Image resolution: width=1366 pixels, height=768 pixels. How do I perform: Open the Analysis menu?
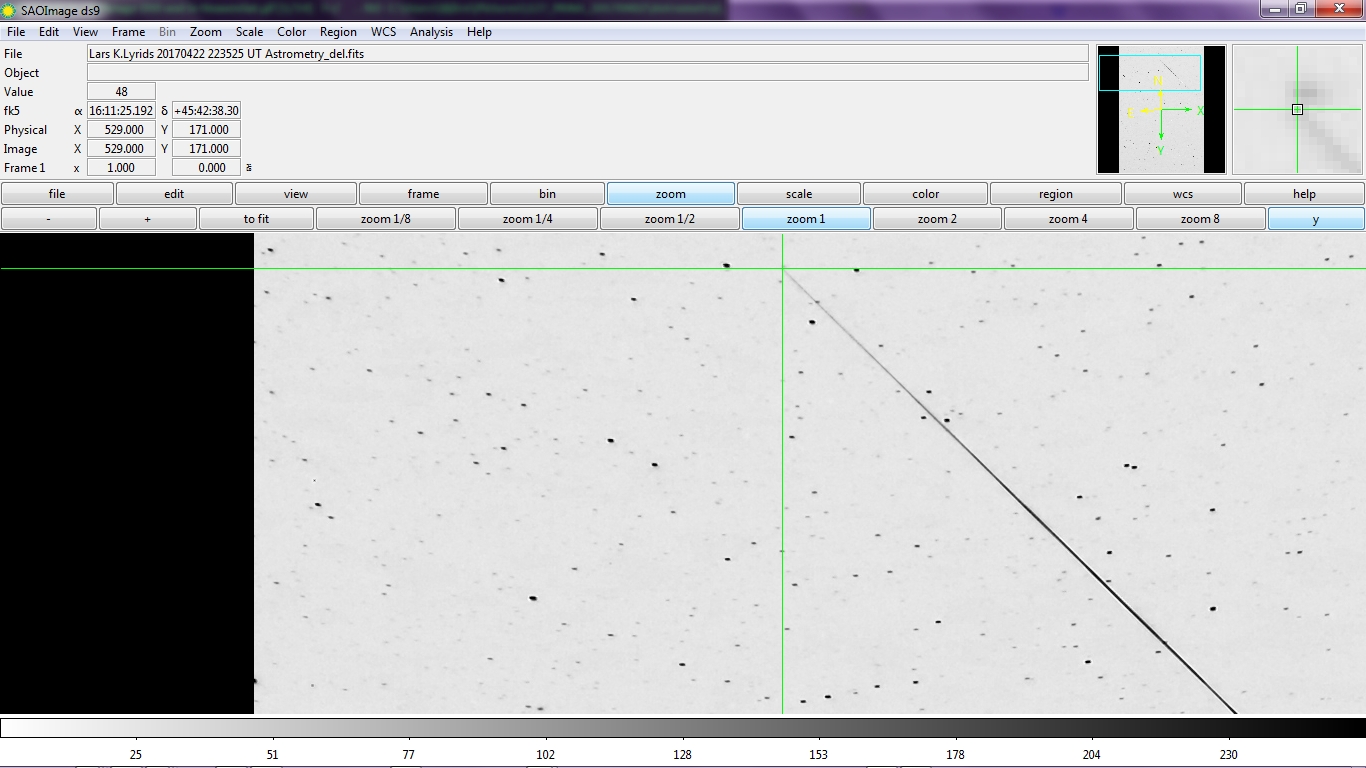tap(431, 32)
